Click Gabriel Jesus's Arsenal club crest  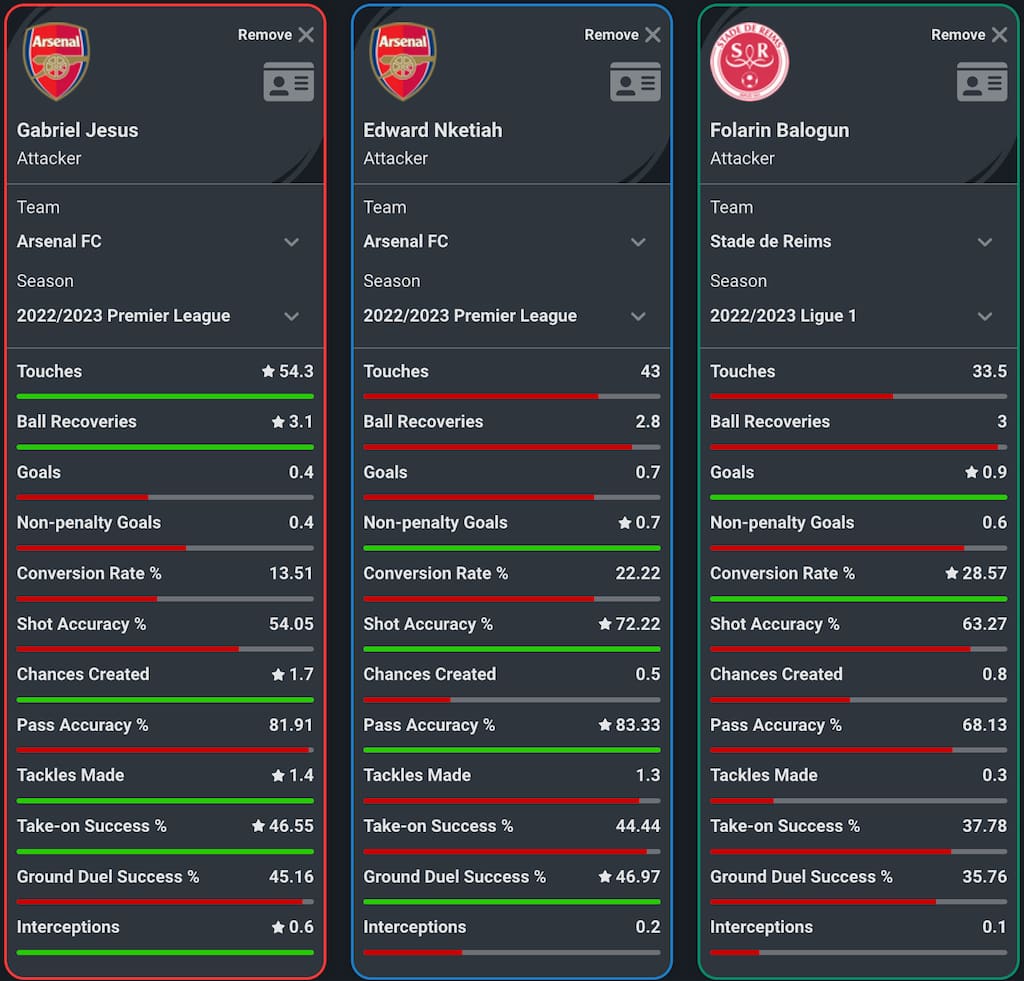(57, 62)
